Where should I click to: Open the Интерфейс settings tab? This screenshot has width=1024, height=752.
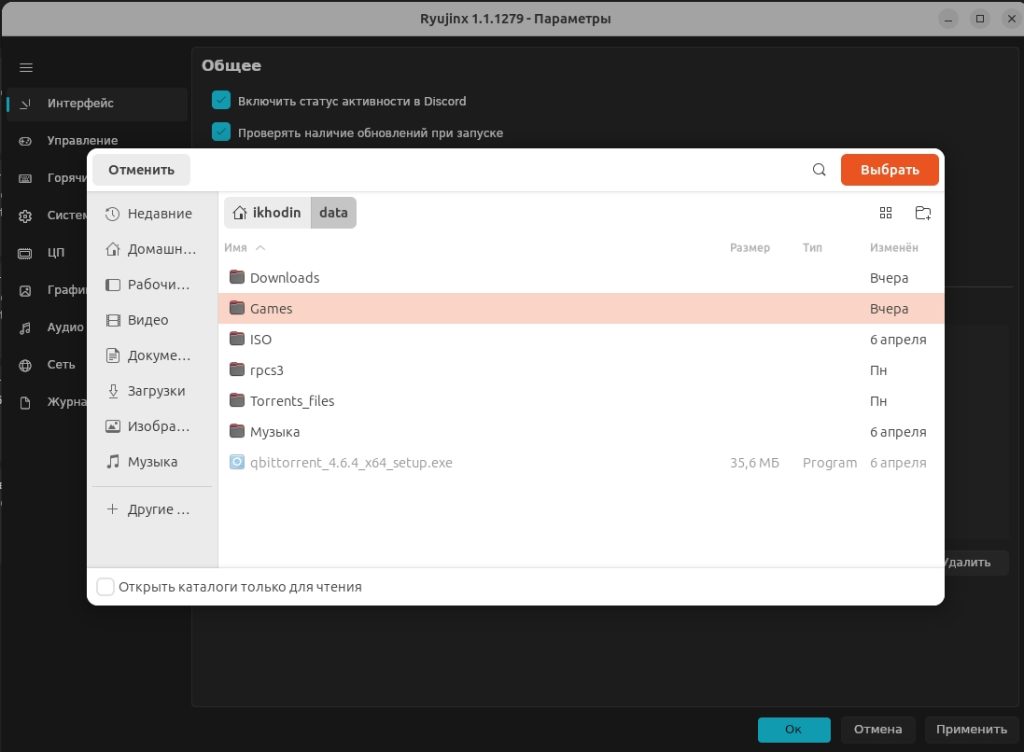[x=97, y=103]
